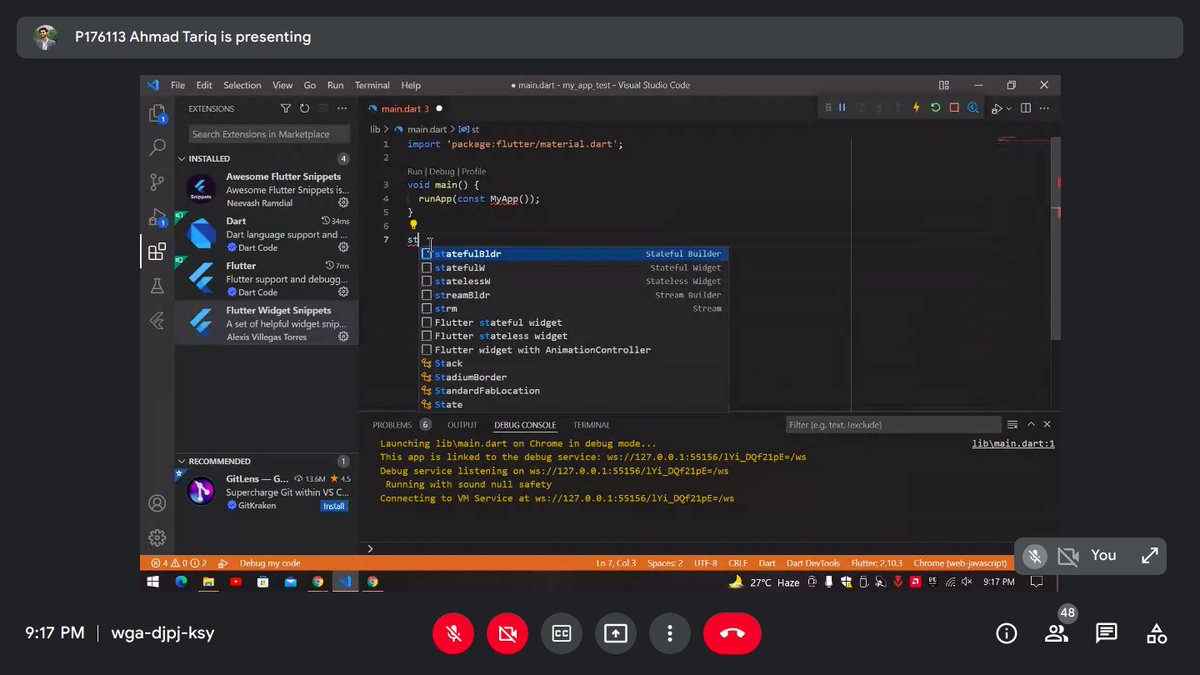This screenshot has width=1200, height=675.
Task: Open meeting more options three-dot menu
Action: (669, 633)
